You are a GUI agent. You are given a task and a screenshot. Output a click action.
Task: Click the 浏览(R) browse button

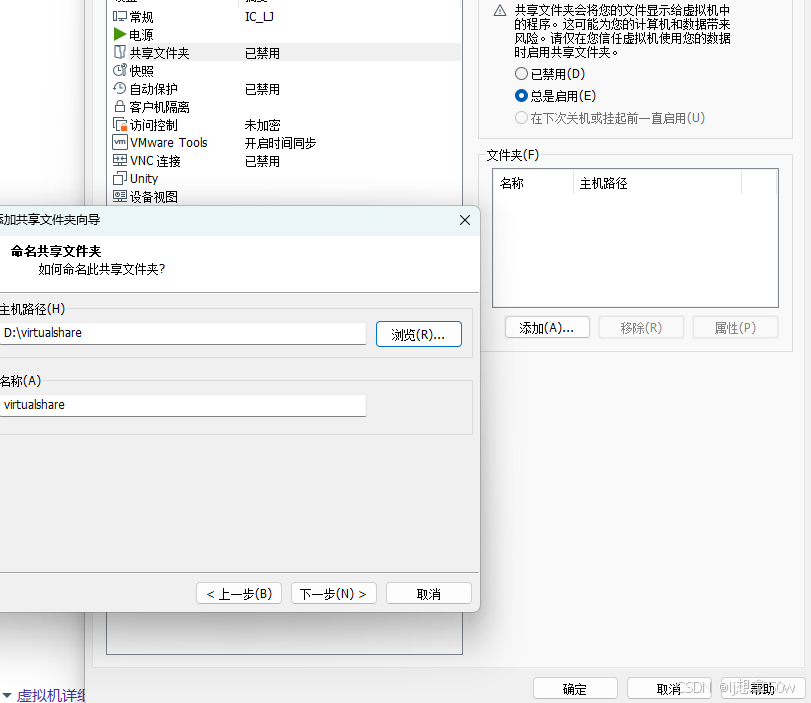418,333
